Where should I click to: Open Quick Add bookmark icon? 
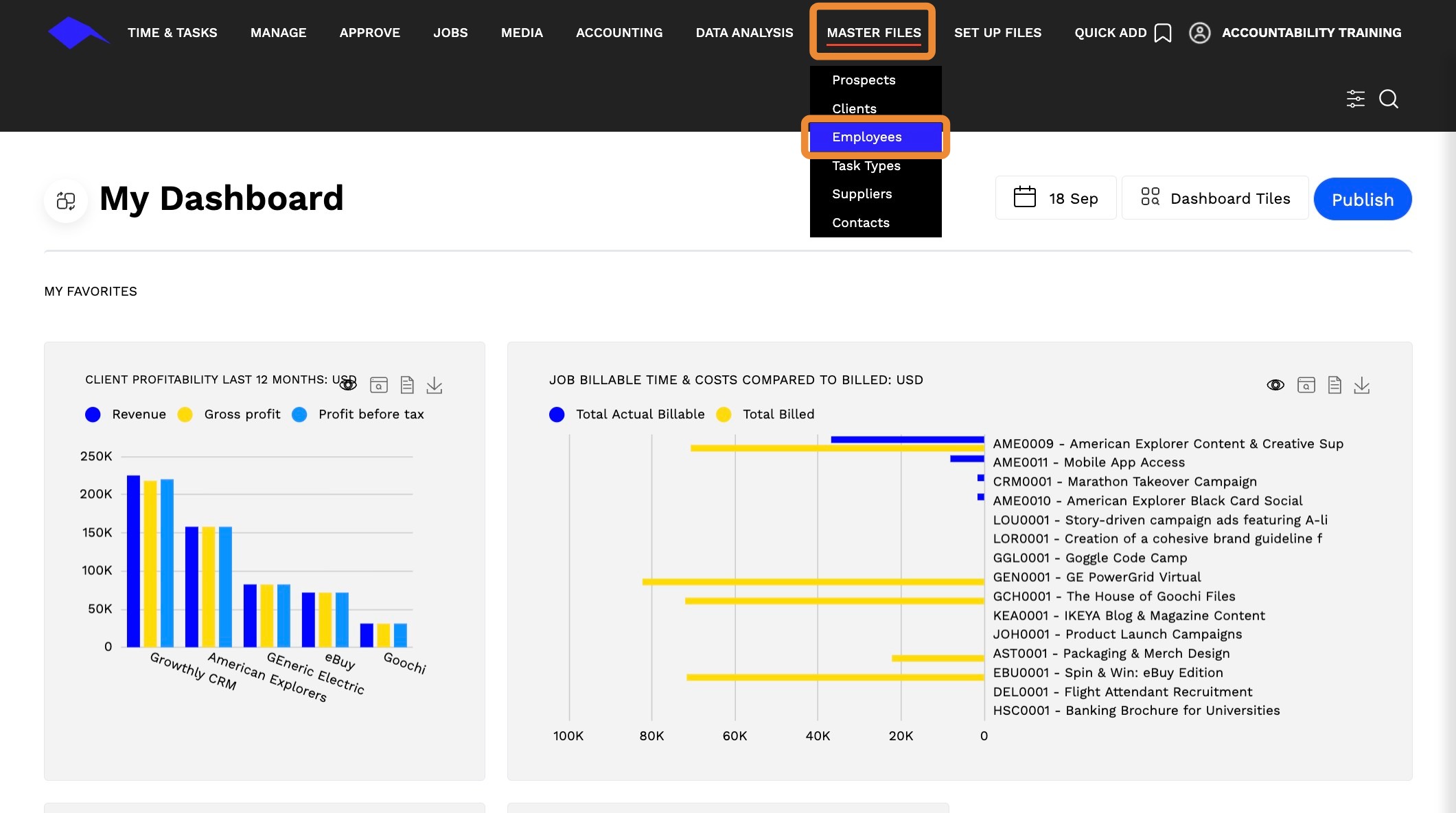click(1163, 33)
